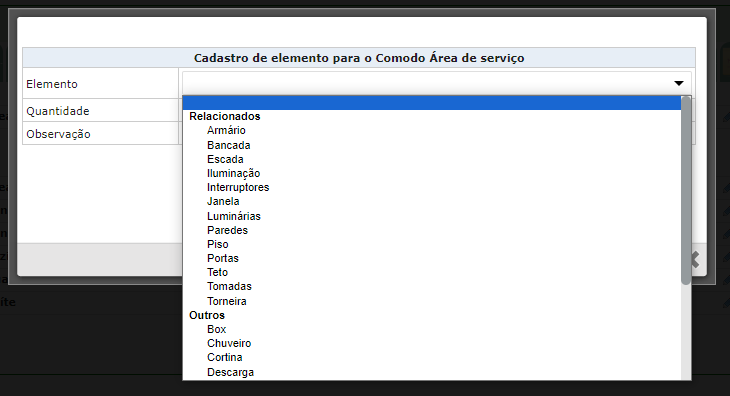This screenshot has width=730, height=396.
Task: Choose Cortina from Outros
Action: tap(225, 357)
